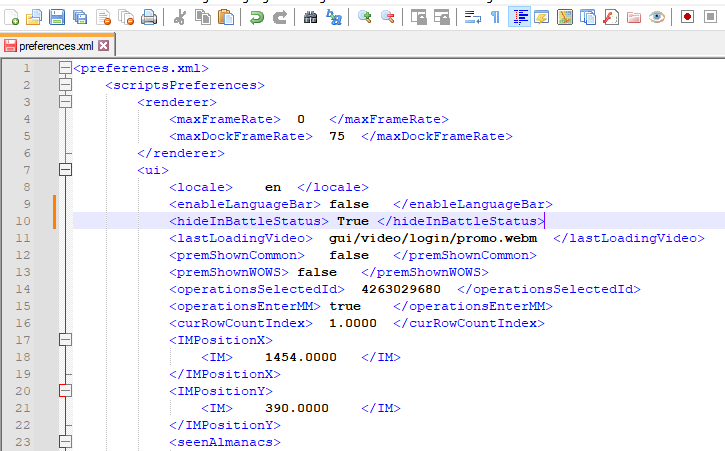Screen dimensions: 725x451
Task: Start macro recording with red dot icon
Action: 687,17
